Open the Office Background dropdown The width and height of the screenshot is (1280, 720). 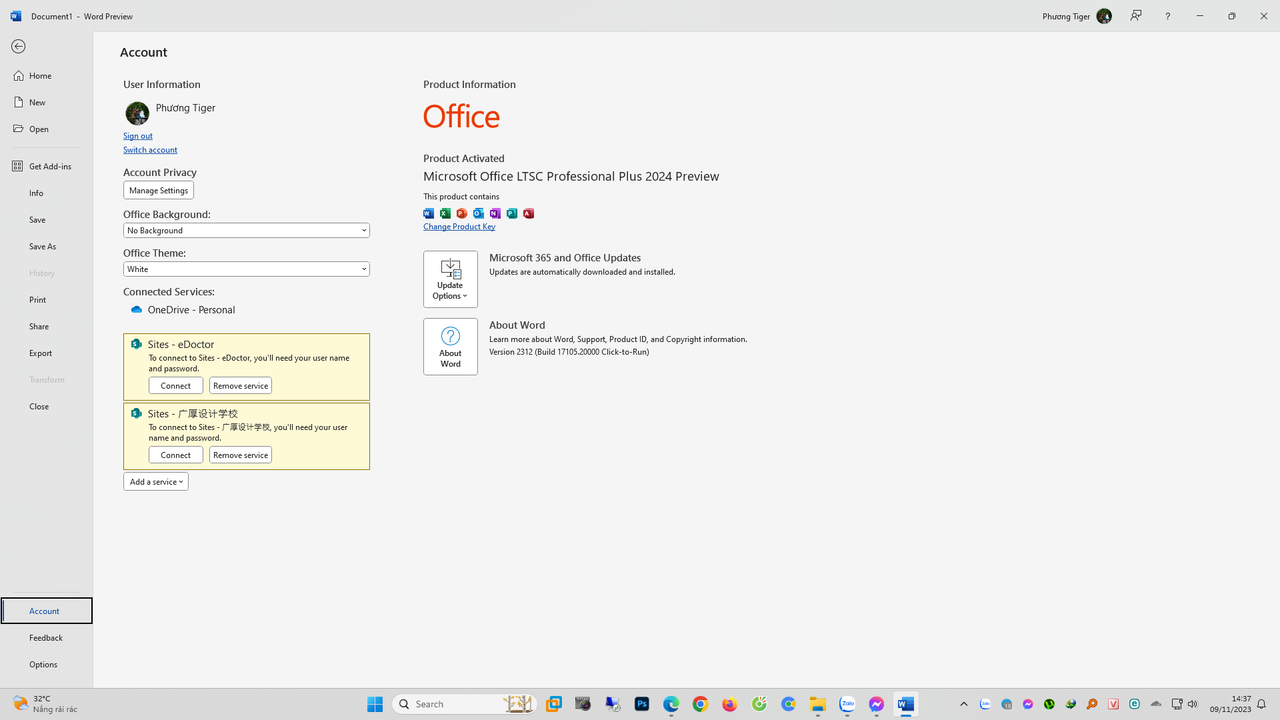tap(246, 230)
